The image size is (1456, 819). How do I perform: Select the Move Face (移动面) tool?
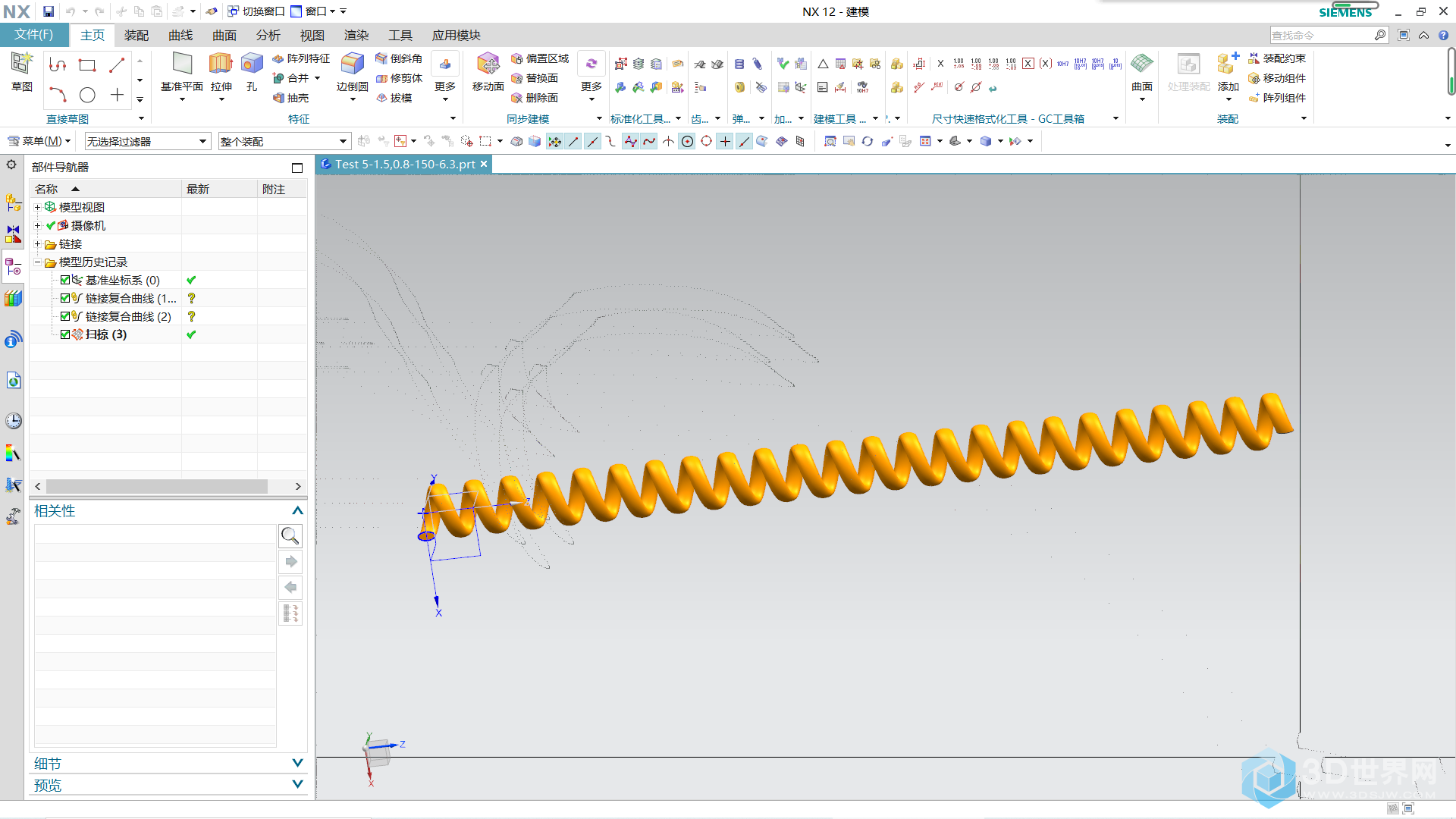tap(488, 72)
